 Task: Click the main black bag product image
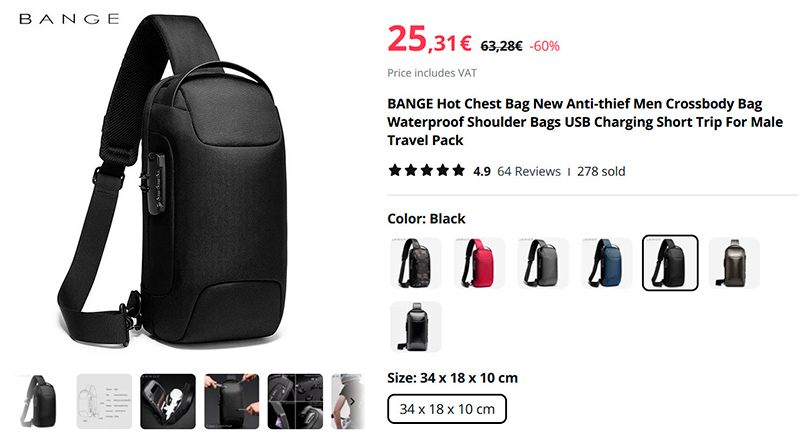point(173,184)
